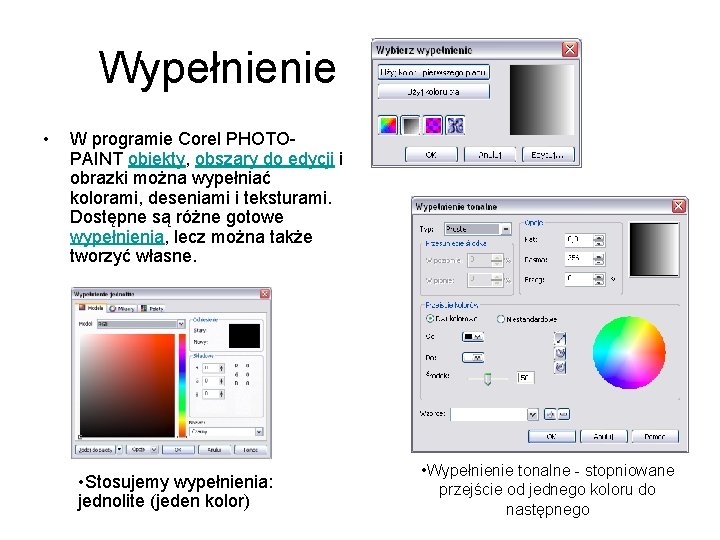Select the uniform rainbow fill icon
Screen dimensions: 720x540
pos(388,125)
